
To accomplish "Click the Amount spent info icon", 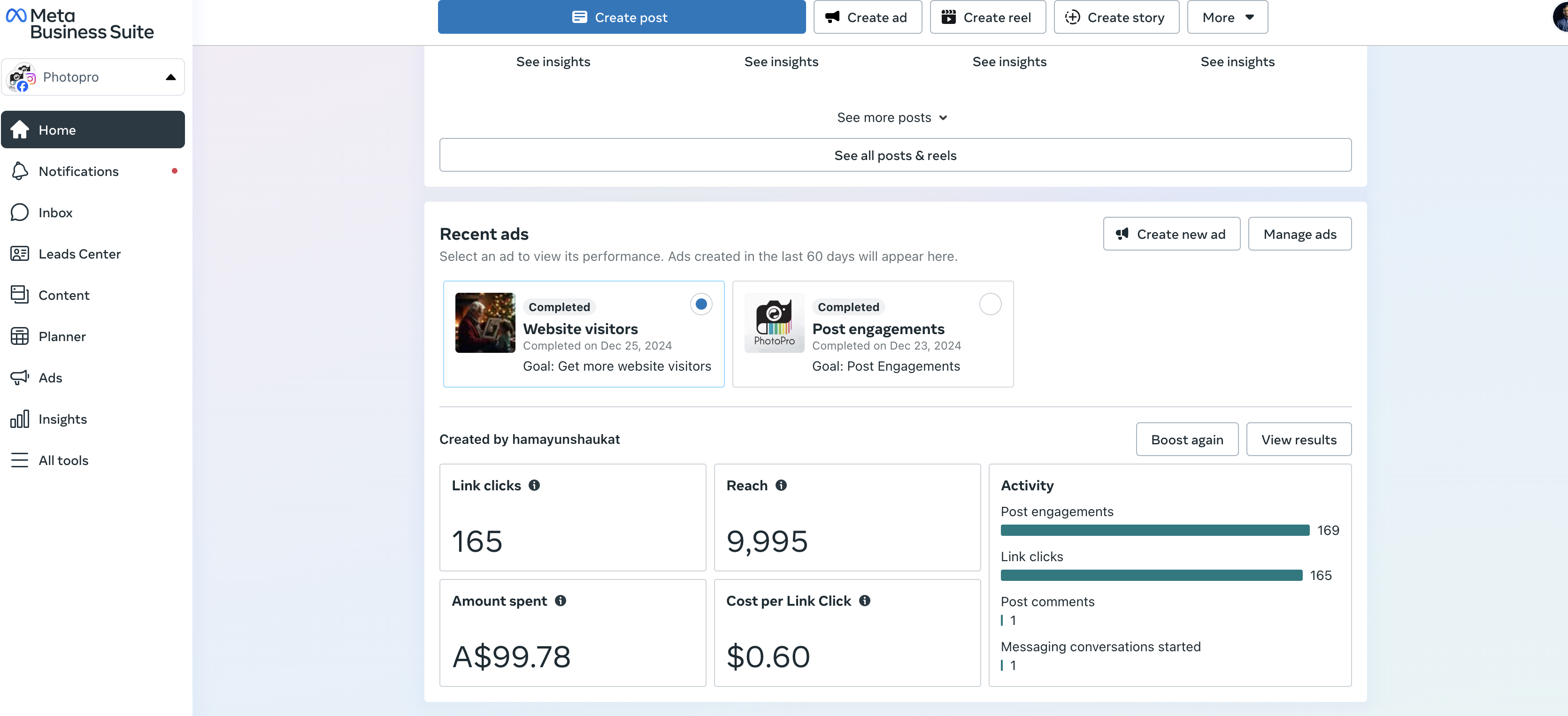I will tap(560, 601).
